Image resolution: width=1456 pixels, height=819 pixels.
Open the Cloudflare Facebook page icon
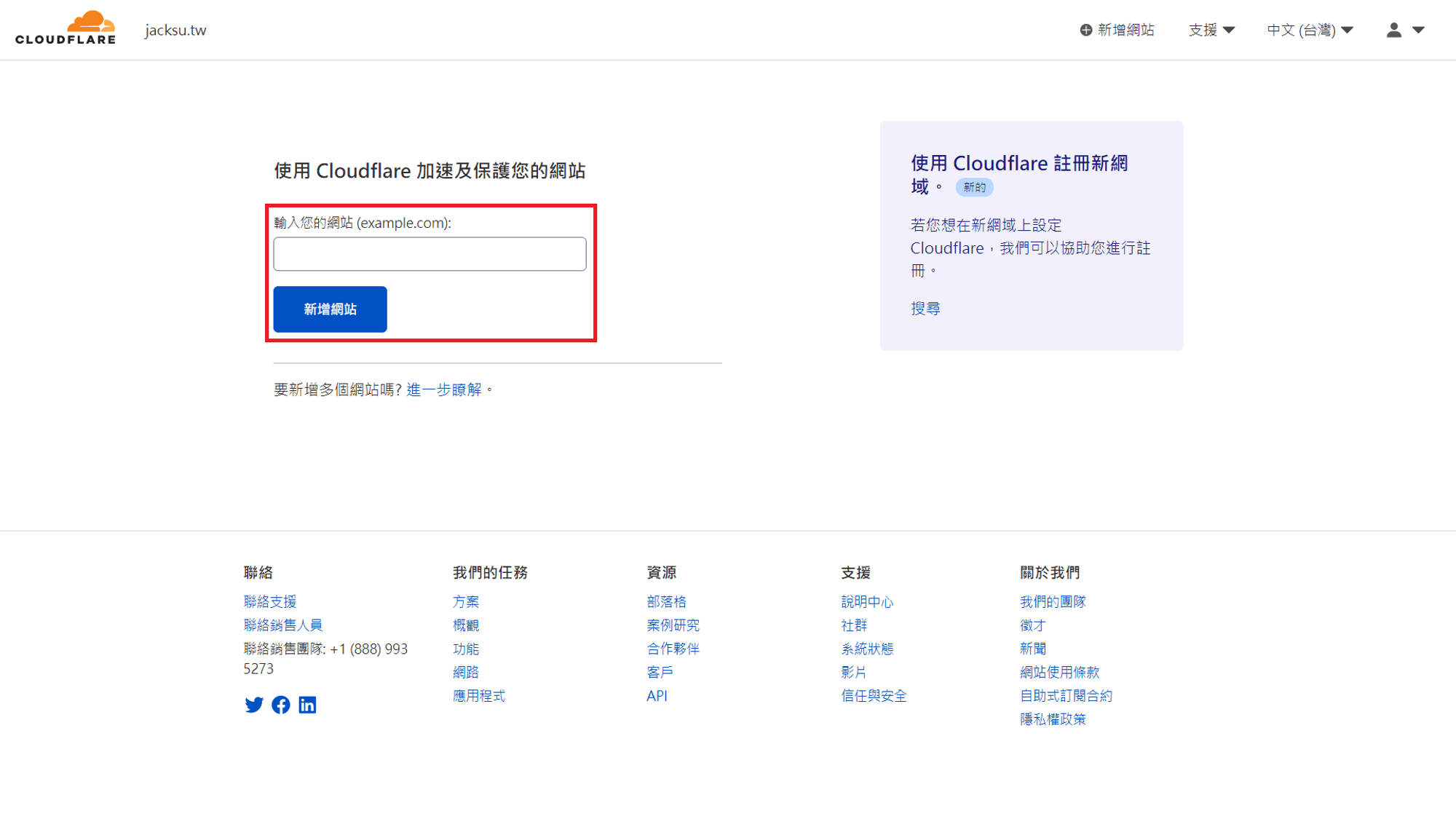click(x=280, y=705)
